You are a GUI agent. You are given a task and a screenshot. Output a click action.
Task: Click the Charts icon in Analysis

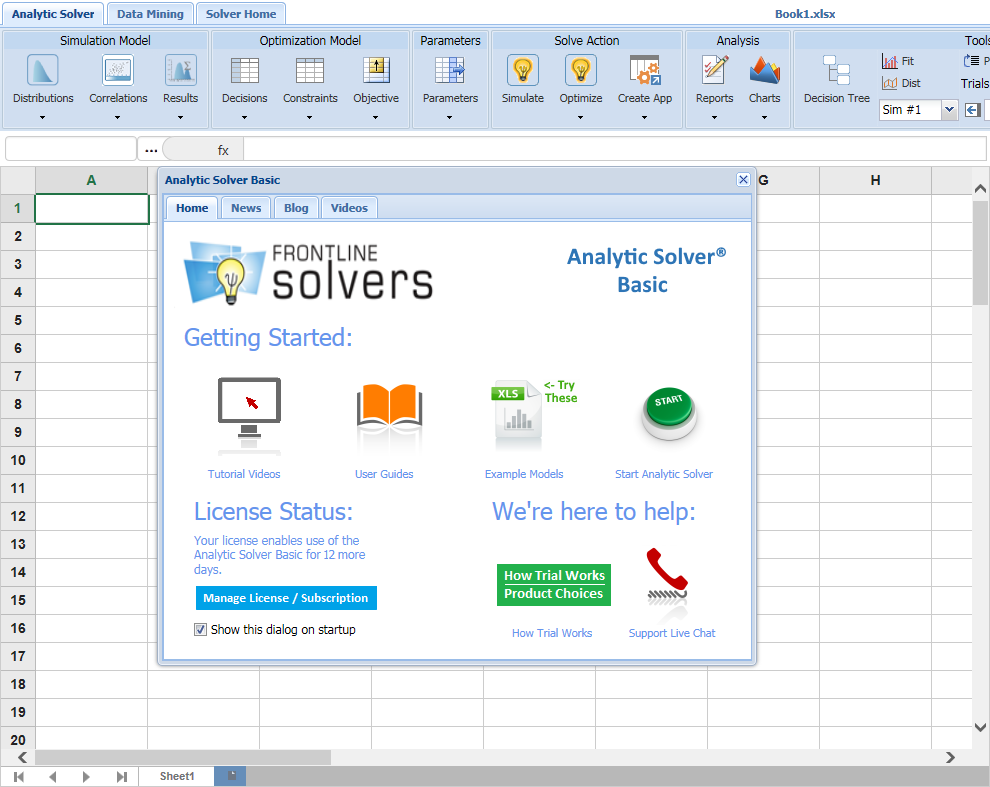tap(764, 72)
